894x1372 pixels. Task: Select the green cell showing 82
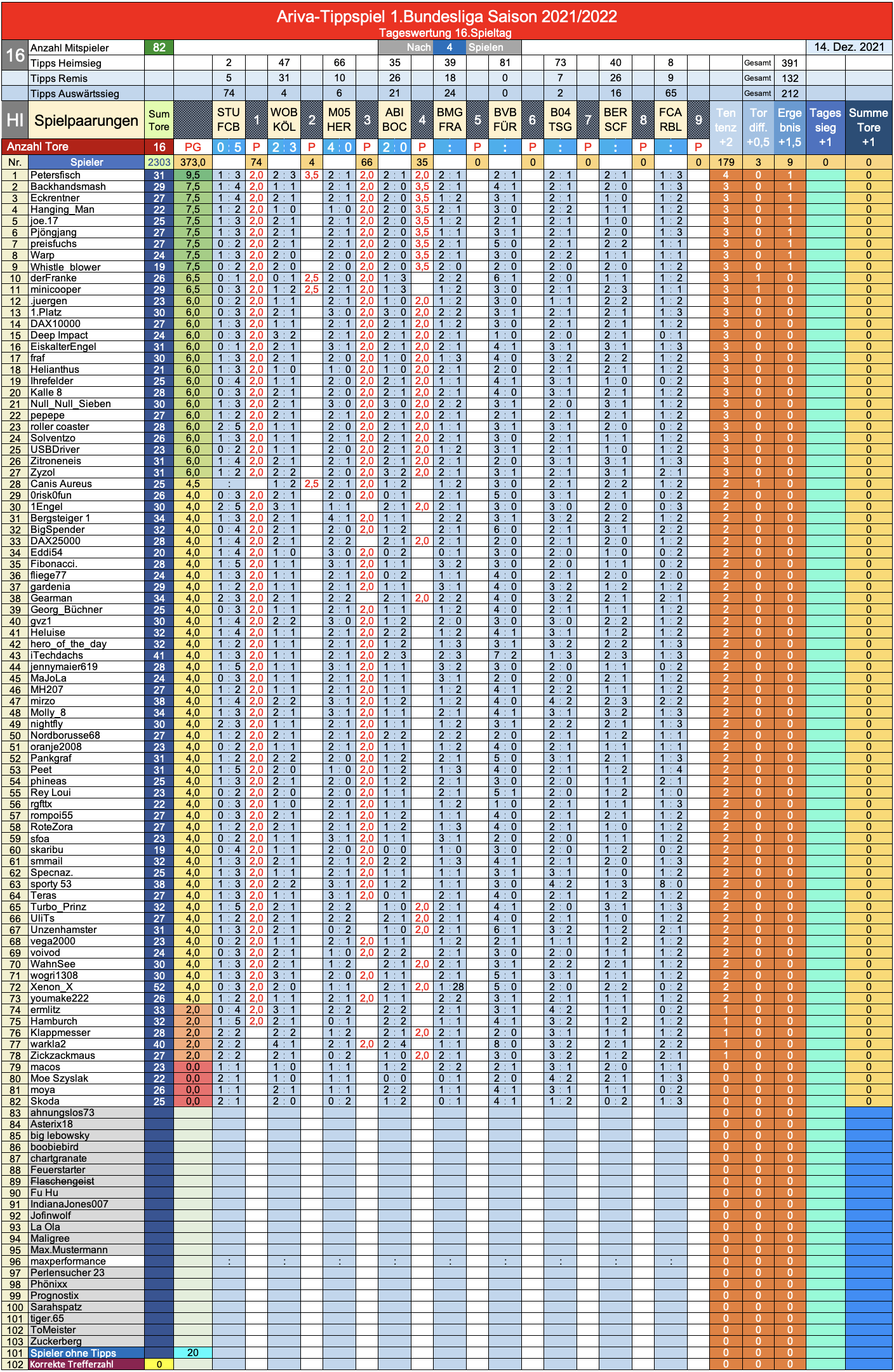pos(159,48)
